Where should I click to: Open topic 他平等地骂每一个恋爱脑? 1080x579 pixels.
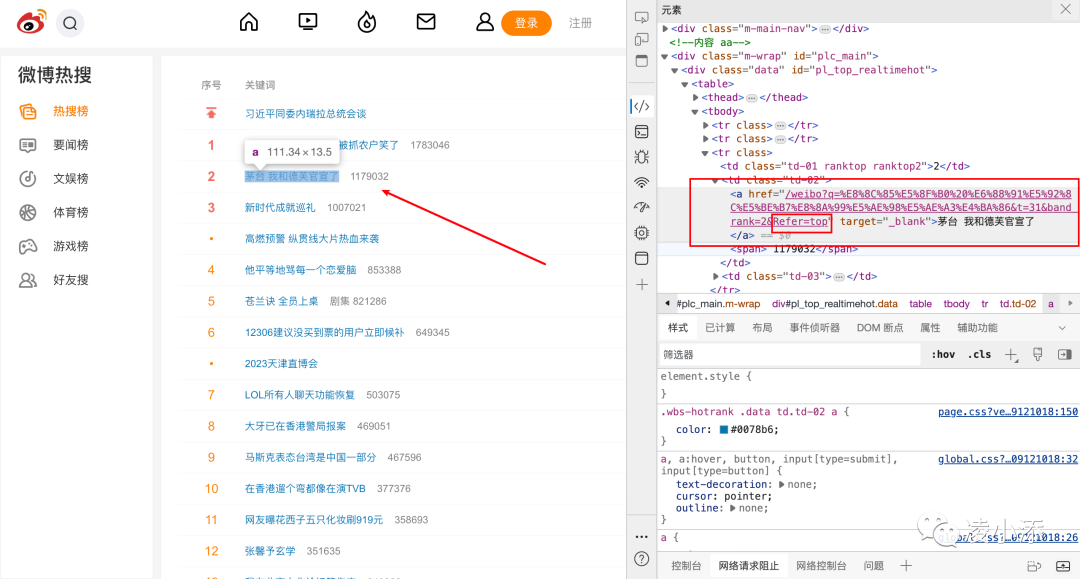300,270
